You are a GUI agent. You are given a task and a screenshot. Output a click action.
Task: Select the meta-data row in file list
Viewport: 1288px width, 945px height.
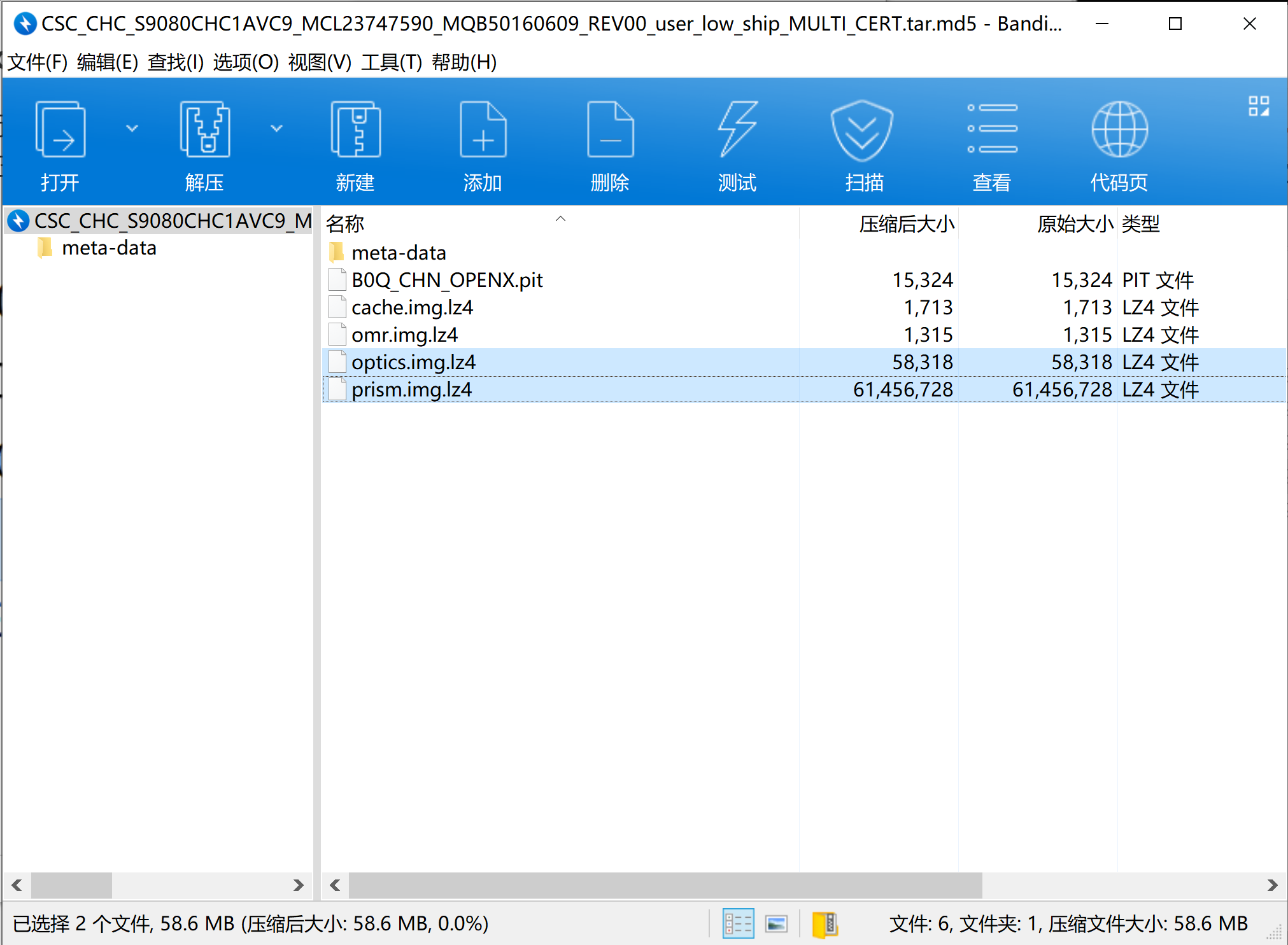(x=803, y=253)
